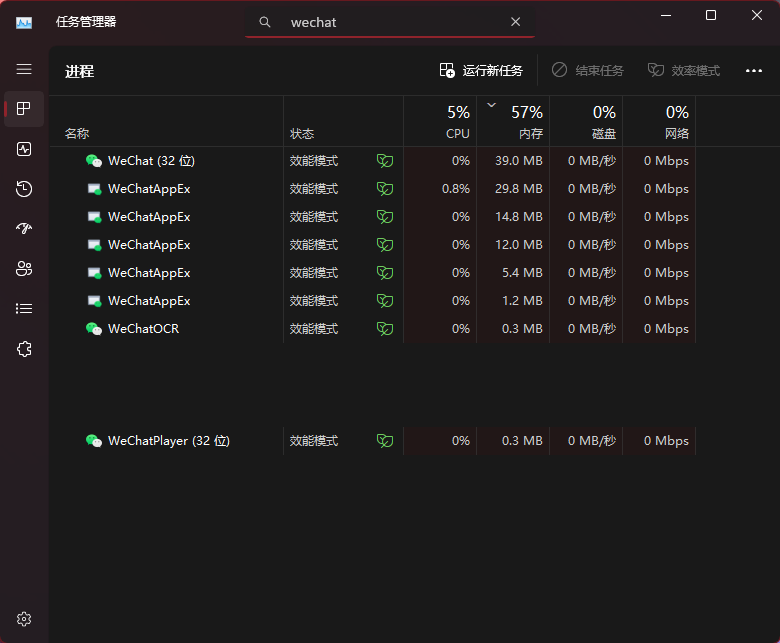Image resolution: width=780 pixels, height=643 pixels.
Task: Select WeChatAppEx row using 5.4 MB
Action: pyautogui.click(x=373, y=273)
